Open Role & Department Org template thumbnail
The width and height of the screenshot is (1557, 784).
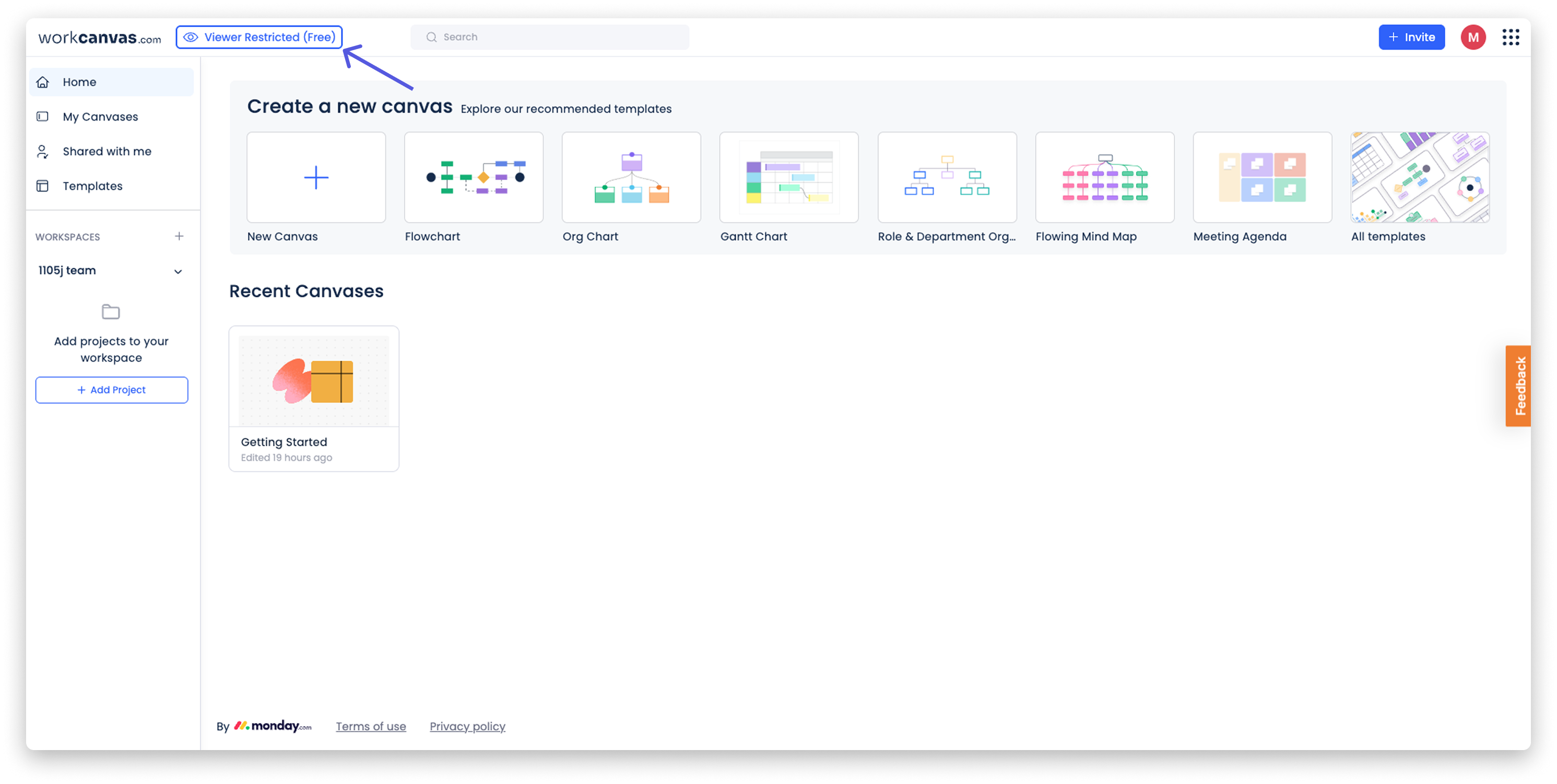[947, 177]
